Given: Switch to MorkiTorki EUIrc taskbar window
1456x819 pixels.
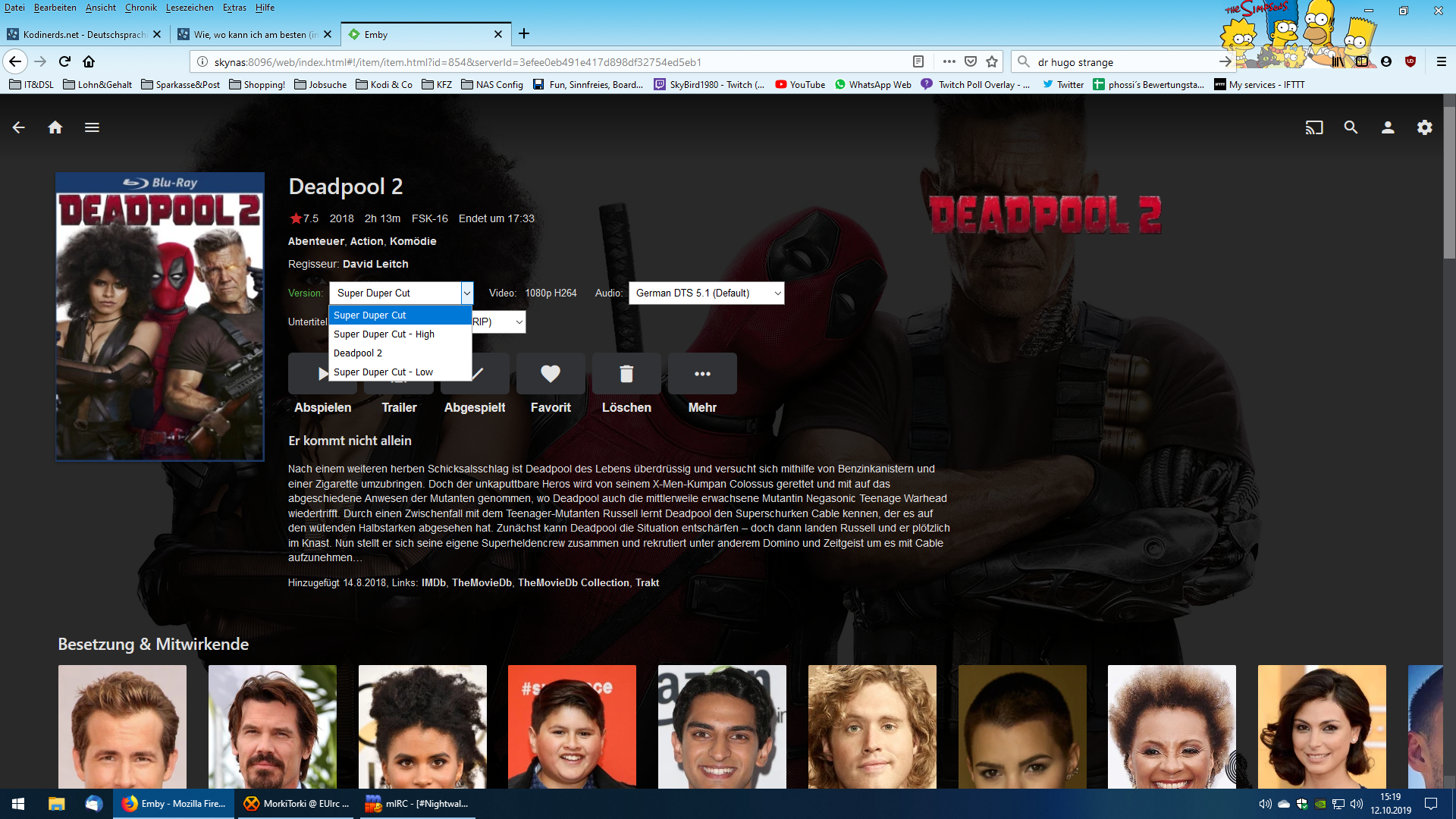Looking at the screenshot, I should (297, 804).
